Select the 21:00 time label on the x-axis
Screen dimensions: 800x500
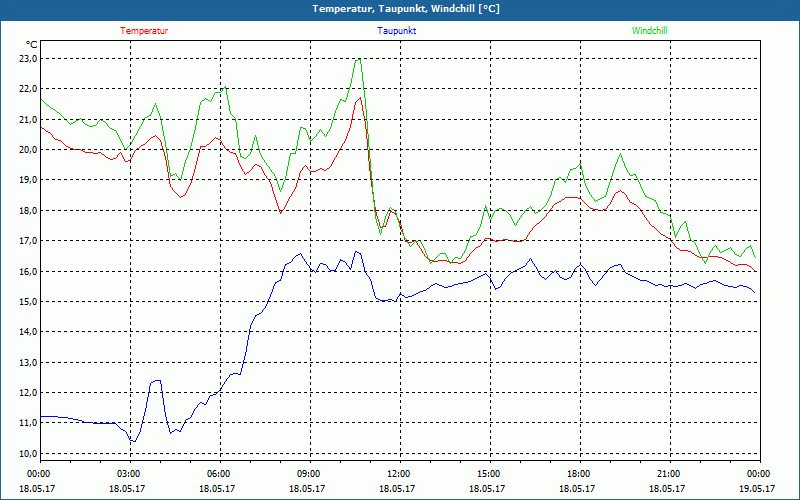tap(668, 474)
